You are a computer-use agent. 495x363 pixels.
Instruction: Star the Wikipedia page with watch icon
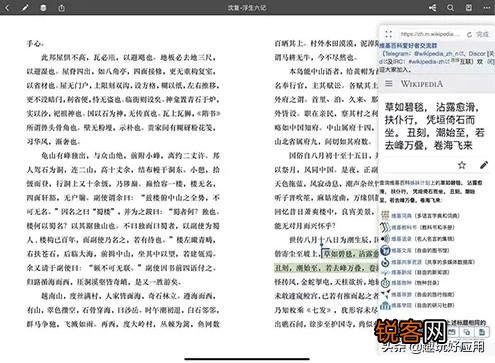pyautogui.click(x=462, y=165)
